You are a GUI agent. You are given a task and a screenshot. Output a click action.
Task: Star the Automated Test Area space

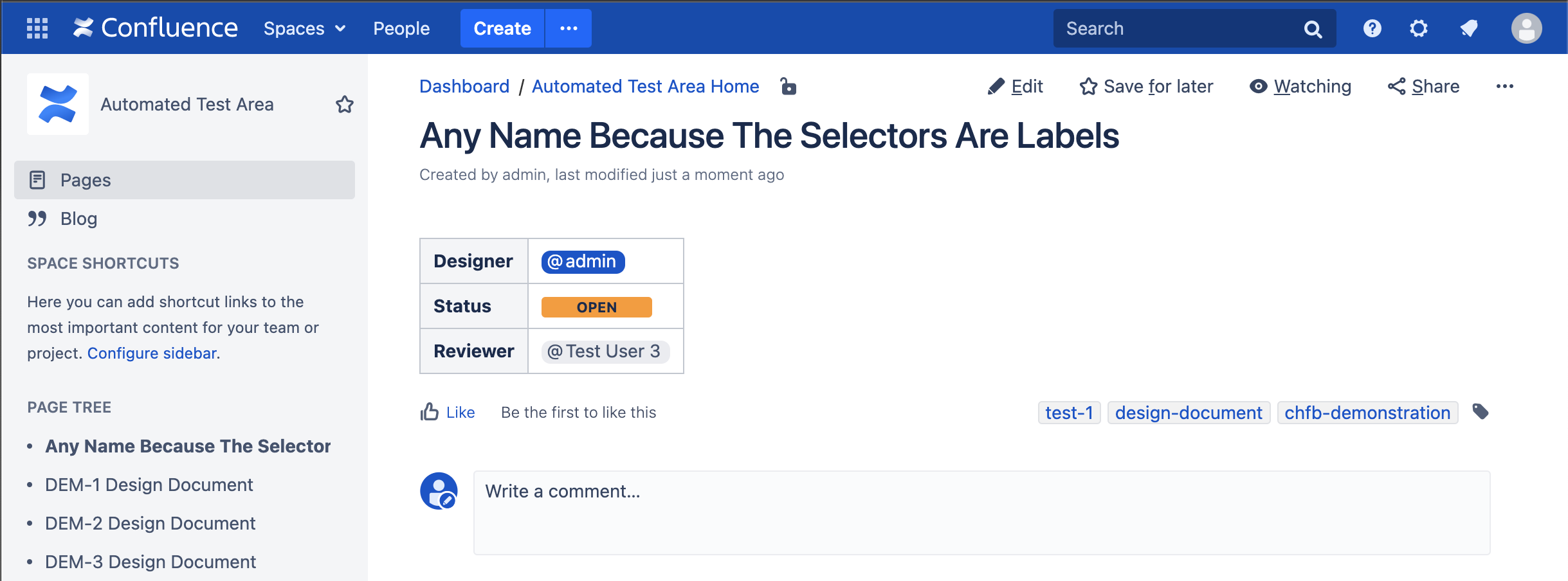[345, 104]
